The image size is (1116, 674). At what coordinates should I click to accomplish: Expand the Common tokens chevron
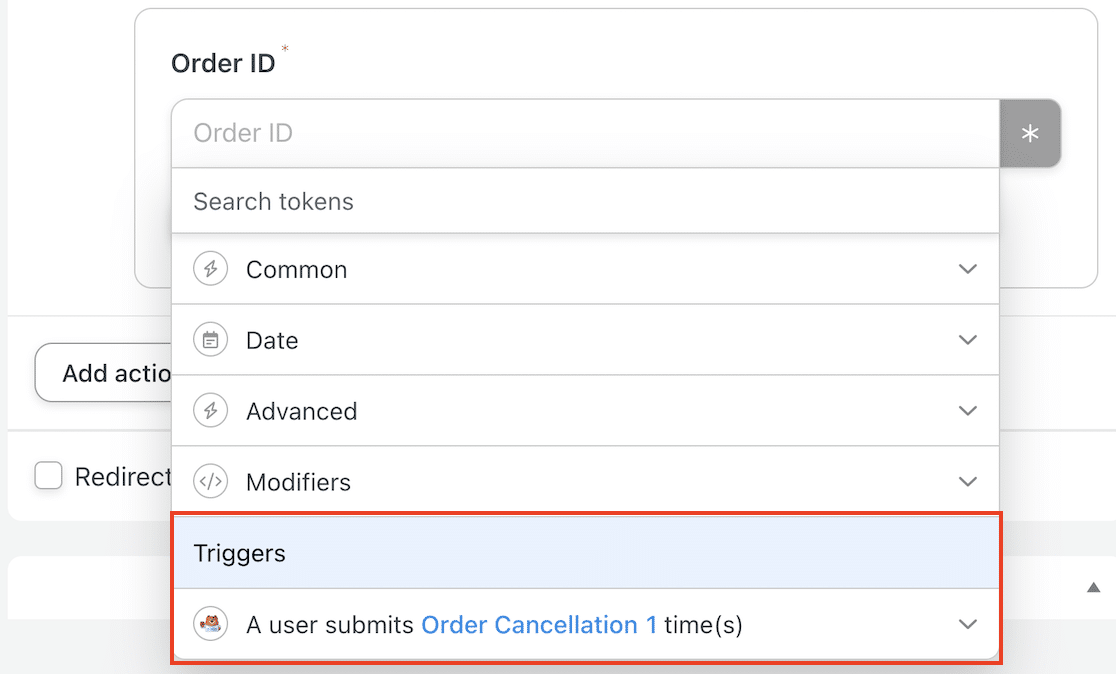click(967, 270)
